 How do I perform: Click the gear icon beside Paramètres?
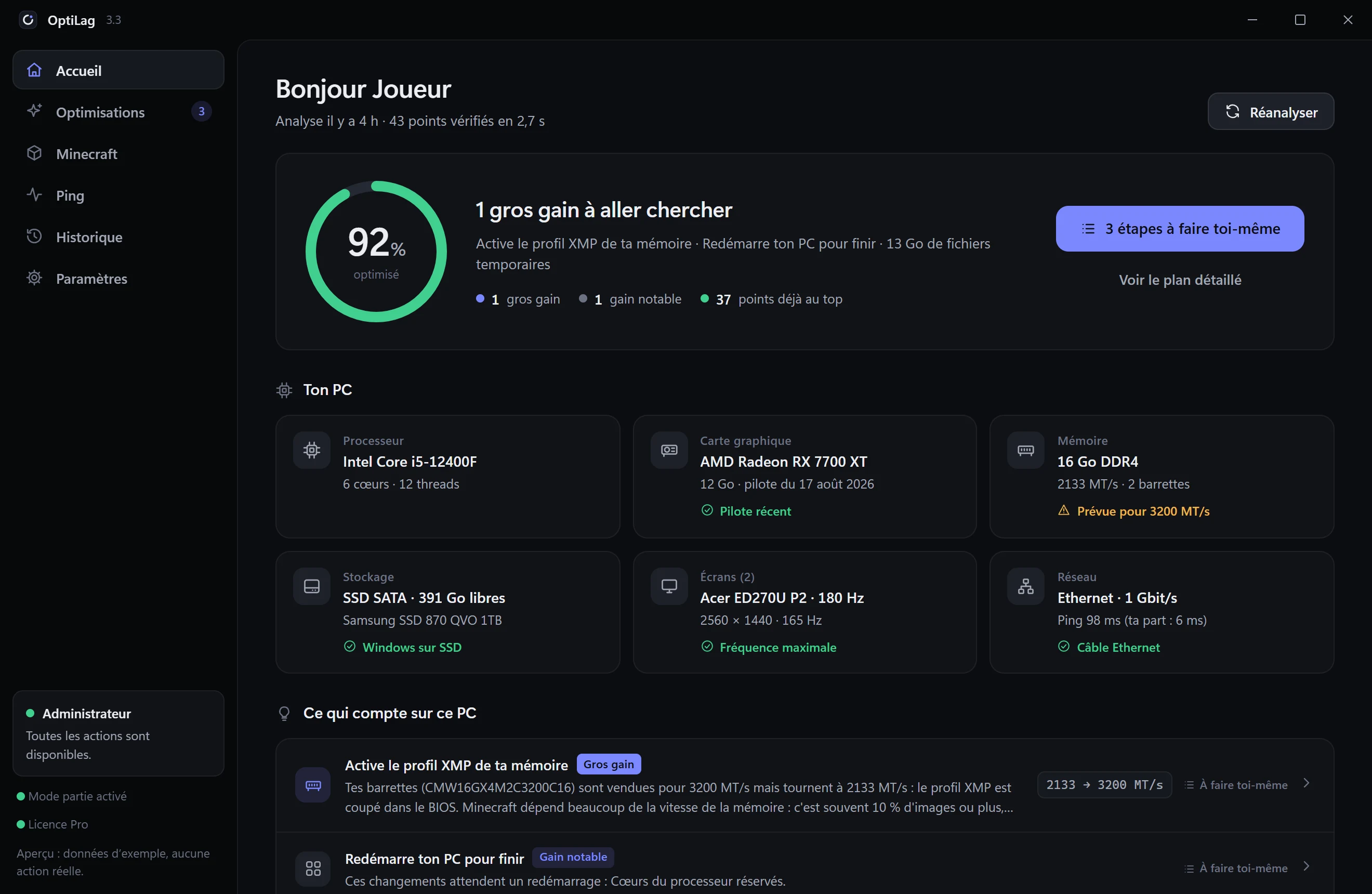coord(35,278)
